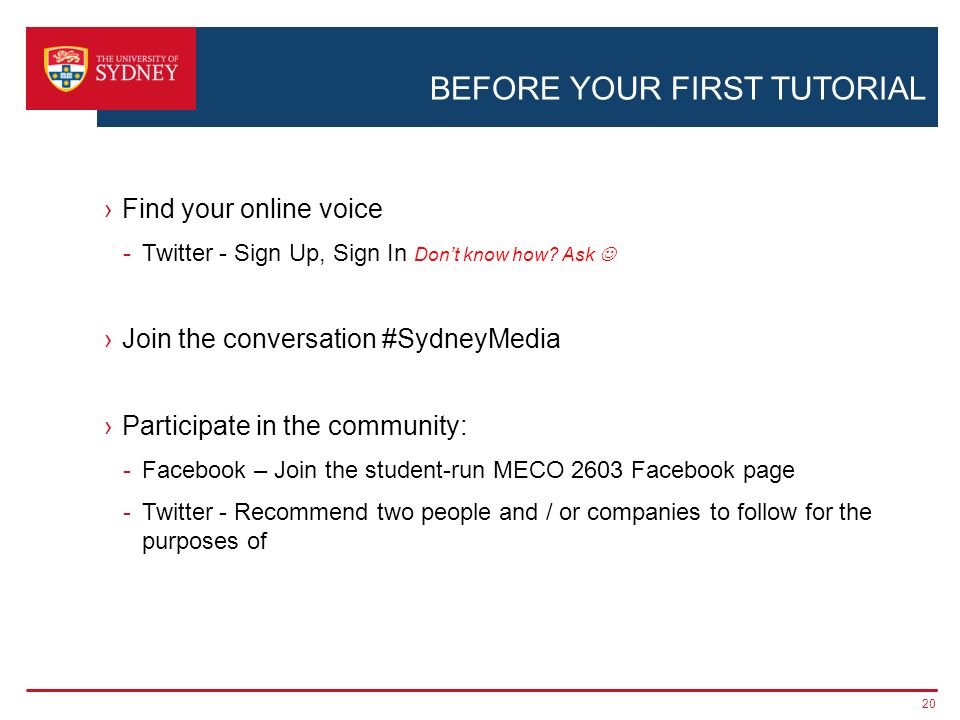Screen dimensions: 960x720
Task: Click the Find your online voice heading
Action: (252, 209)
